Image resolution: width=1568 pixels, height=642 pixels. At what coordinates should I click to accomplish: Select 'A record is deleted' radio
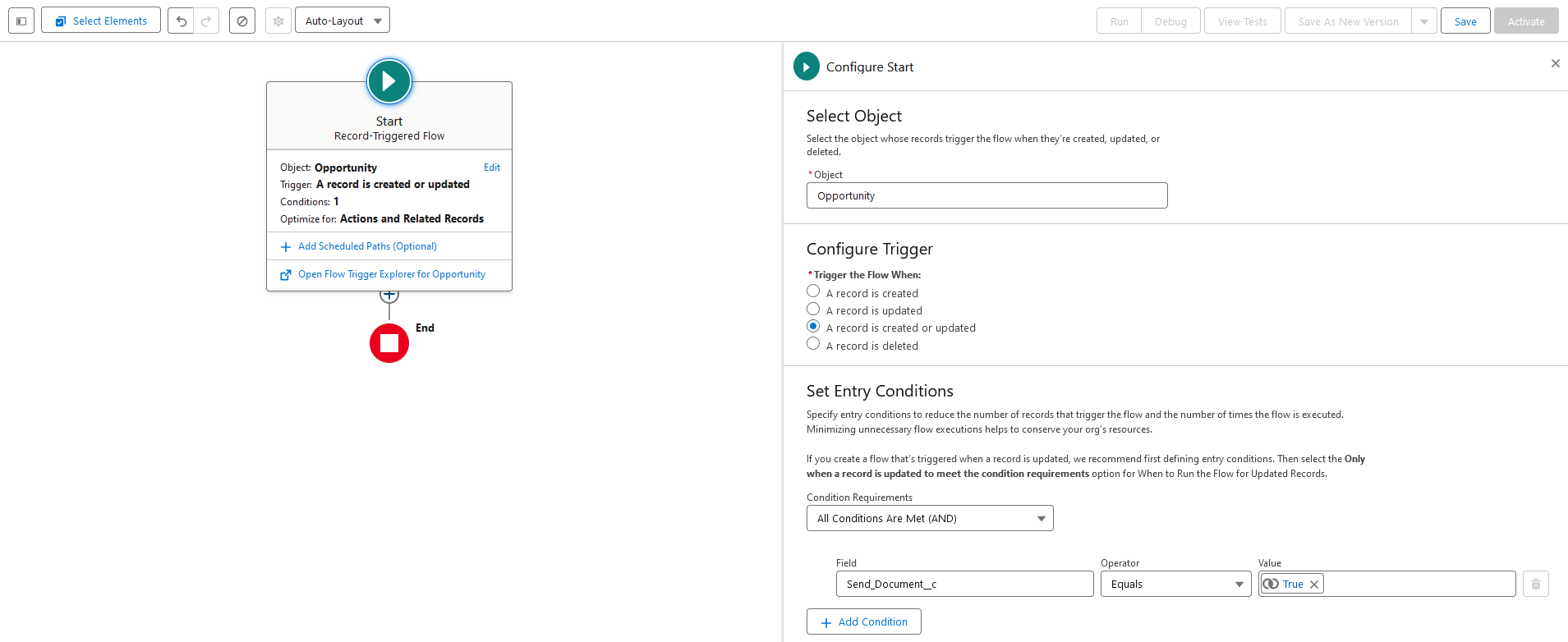(813, 343)
